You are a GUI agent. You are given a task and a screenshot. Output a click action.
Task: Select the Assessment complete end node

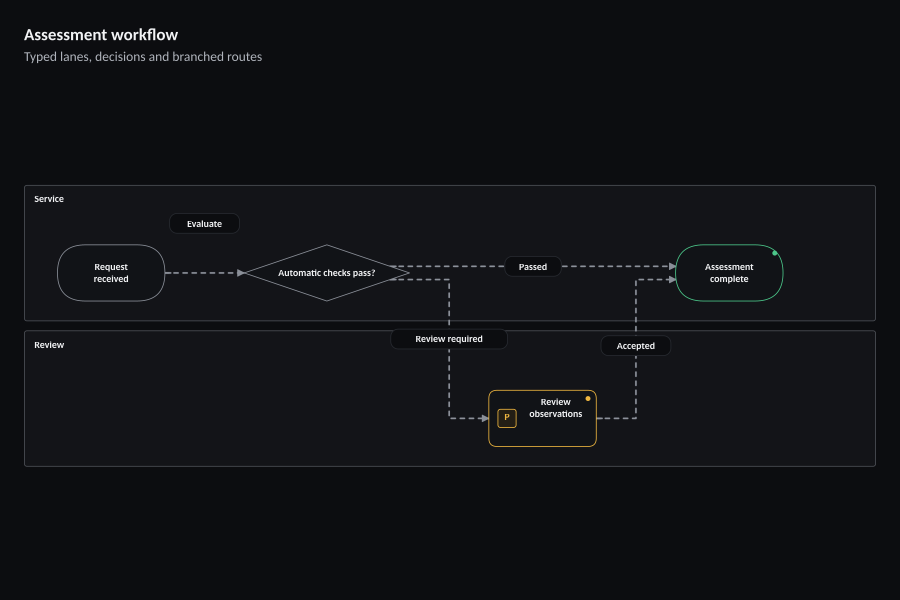(x=729, y=273)
